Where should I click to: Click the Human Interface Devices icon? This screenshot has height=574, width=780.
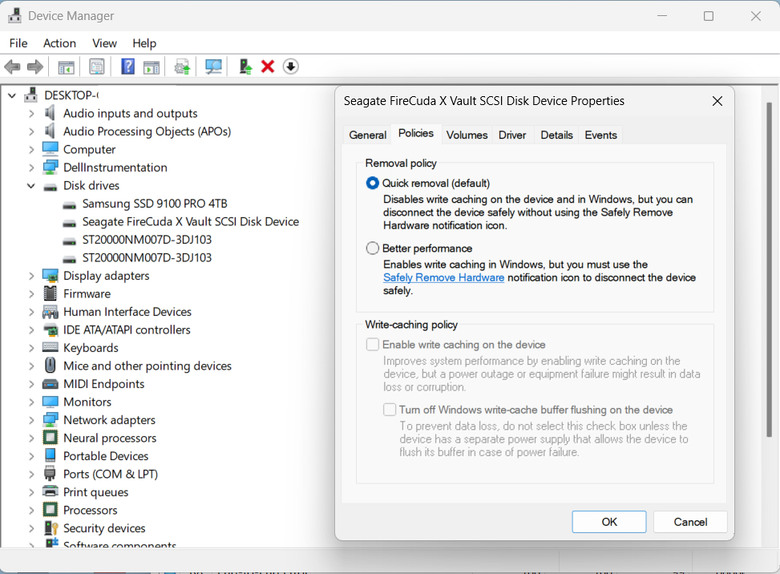tap(50, 312)
